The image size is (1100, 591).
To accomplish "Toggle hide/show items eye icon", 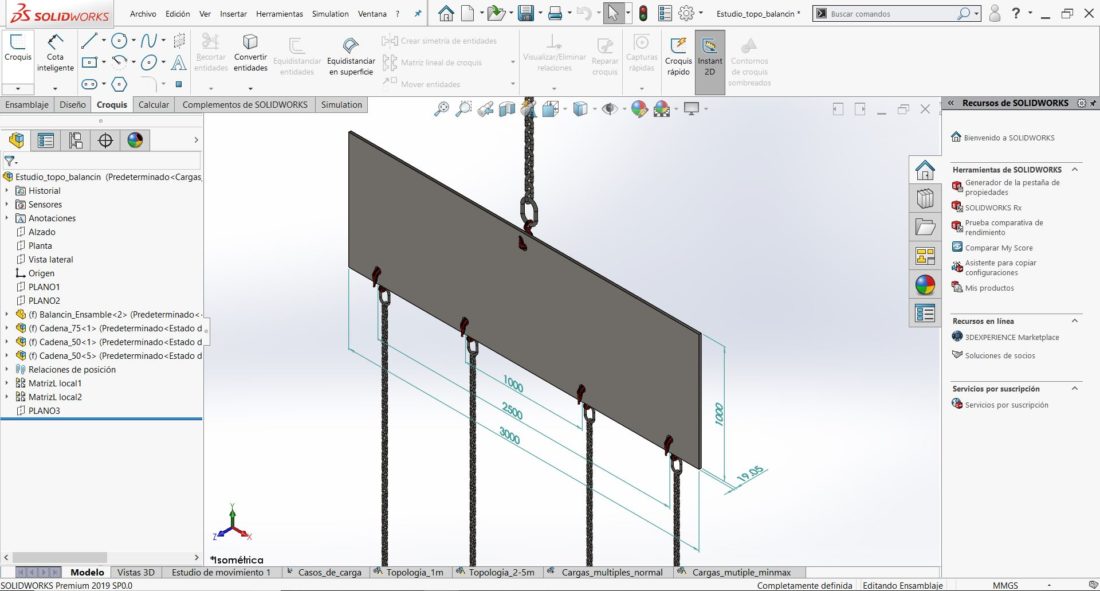I will [610, 109].
